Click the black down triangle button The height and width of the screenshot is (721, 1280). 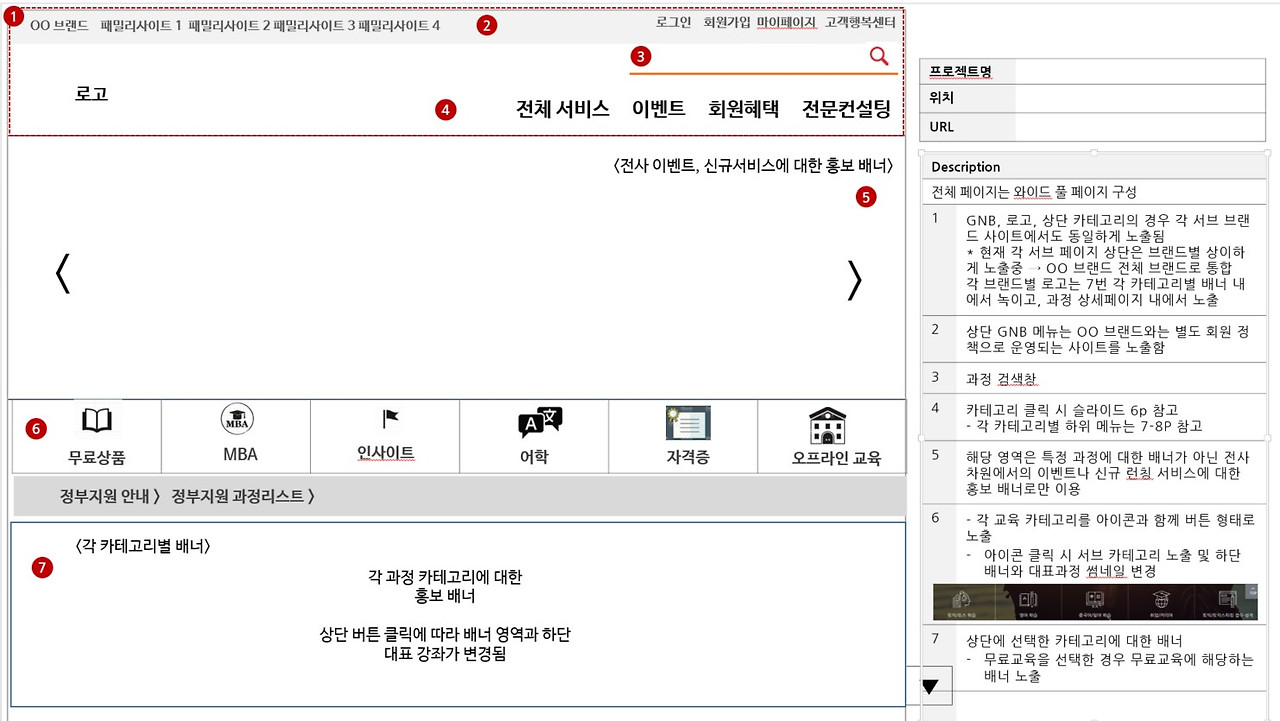point(930,686)
